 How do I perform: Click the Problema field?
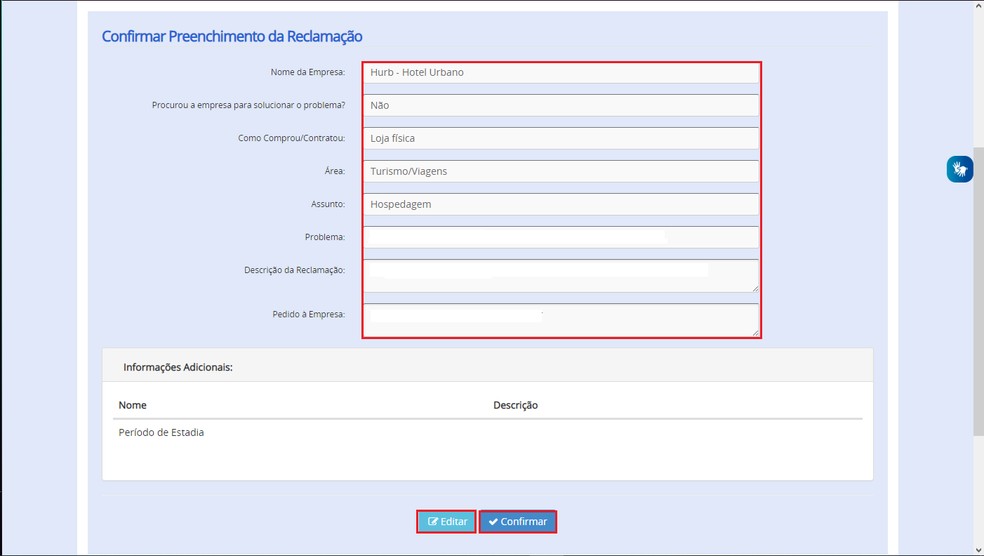561,237
